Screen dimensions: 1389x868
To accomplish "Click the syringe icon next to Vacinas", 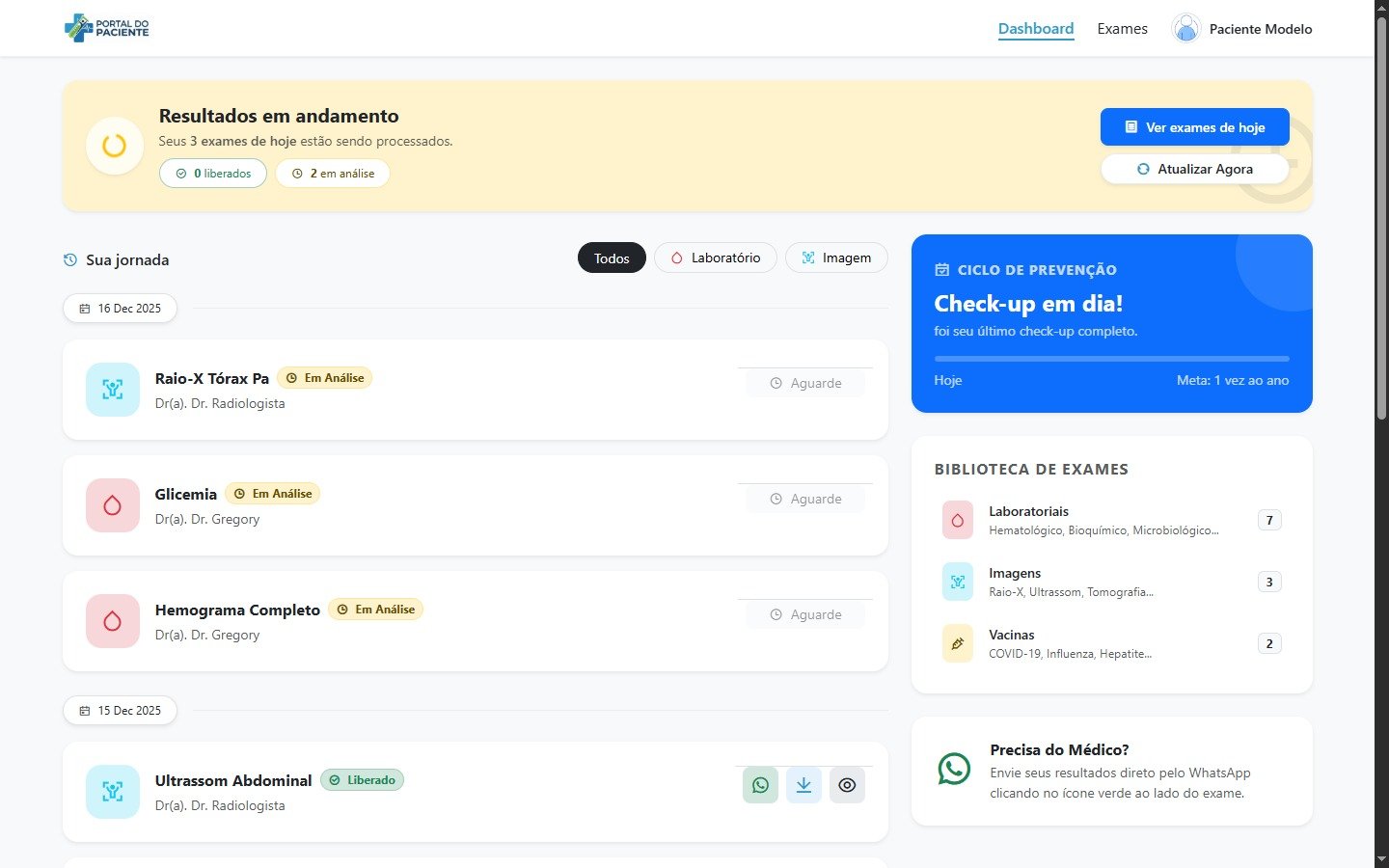I will [957, 643].
